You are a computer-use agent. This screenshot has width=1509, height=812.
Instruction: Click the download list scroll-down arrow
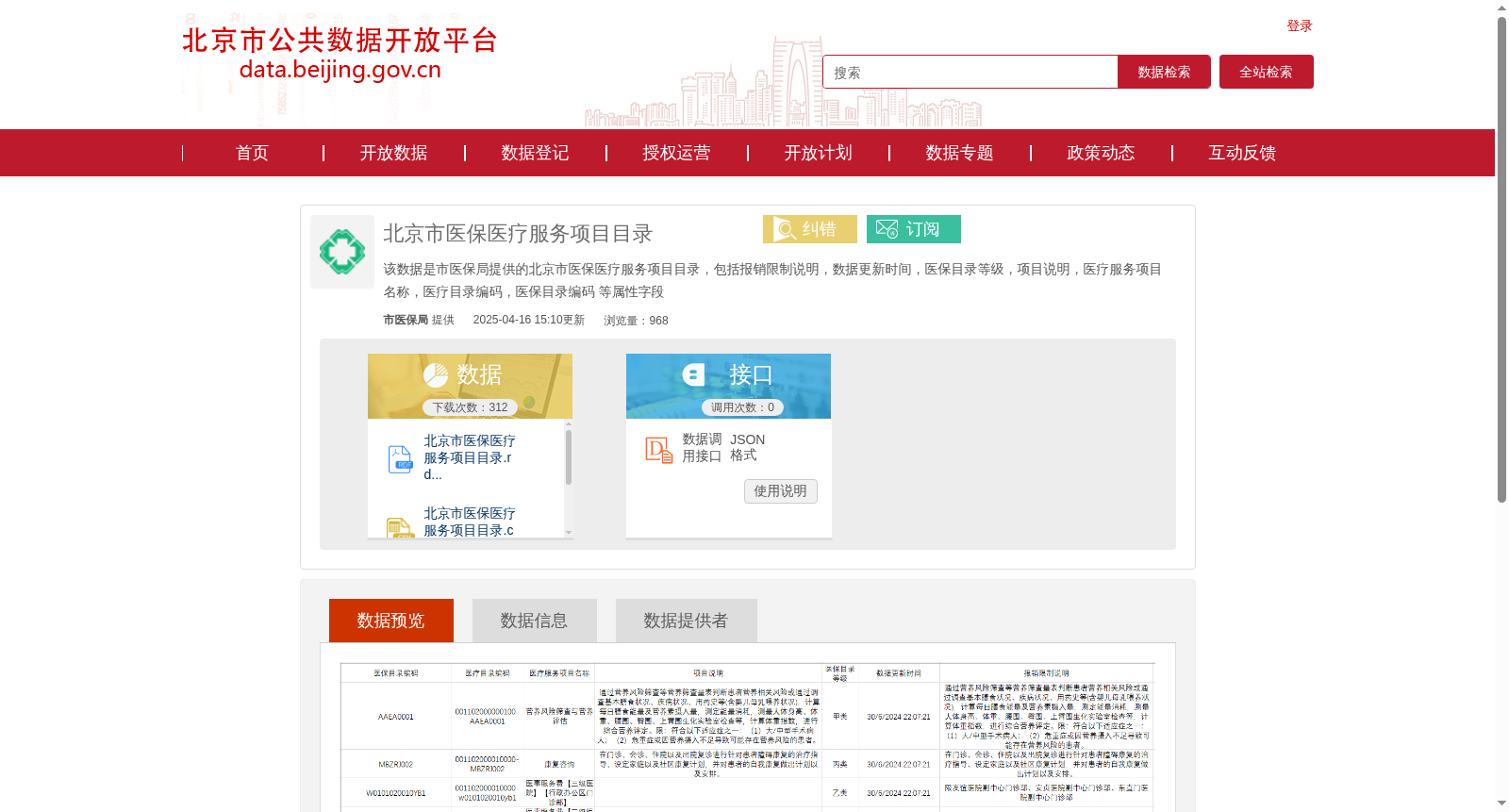(x=569, y=533)
